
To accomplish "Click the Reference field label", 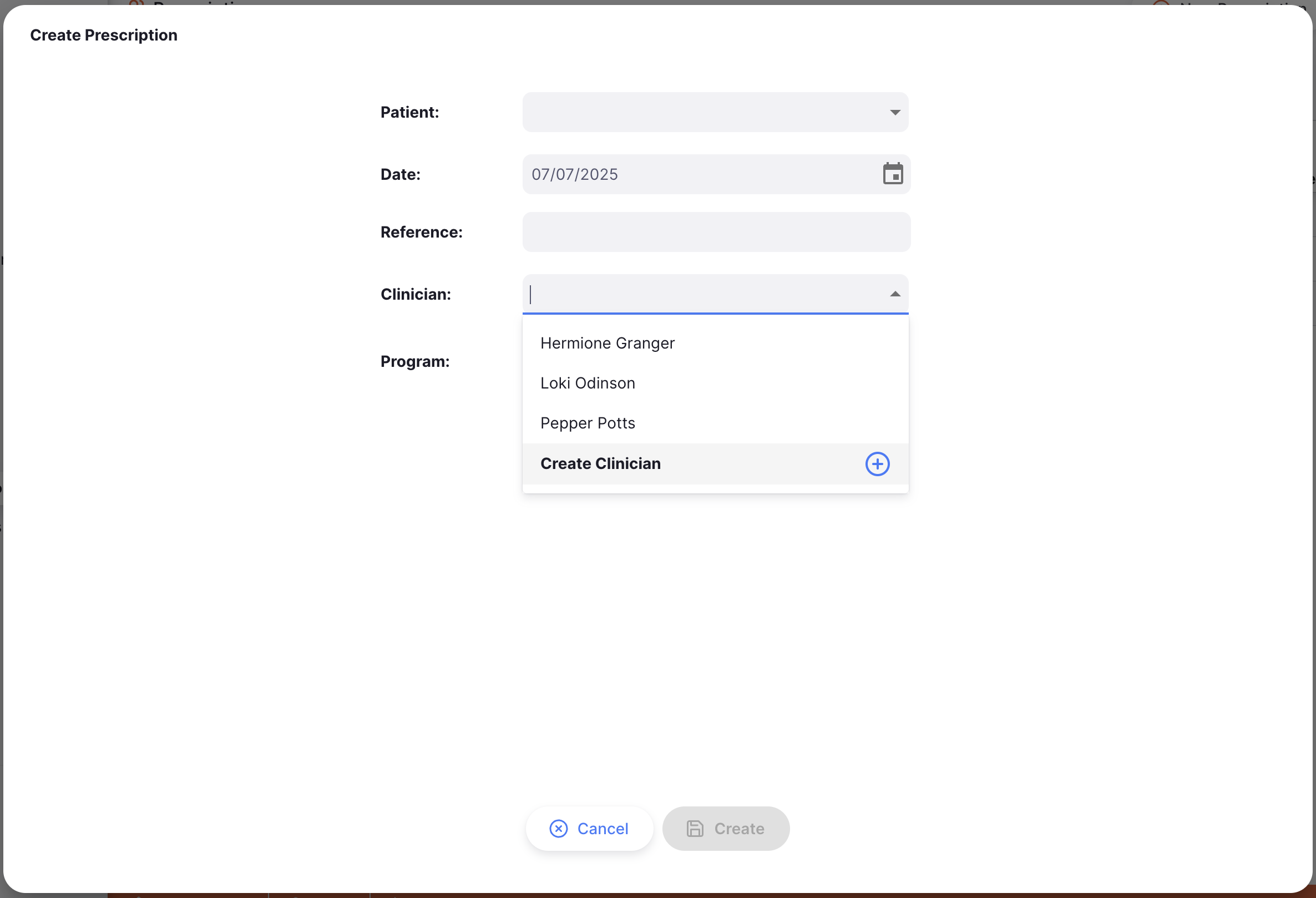I will tap(421, 233).
